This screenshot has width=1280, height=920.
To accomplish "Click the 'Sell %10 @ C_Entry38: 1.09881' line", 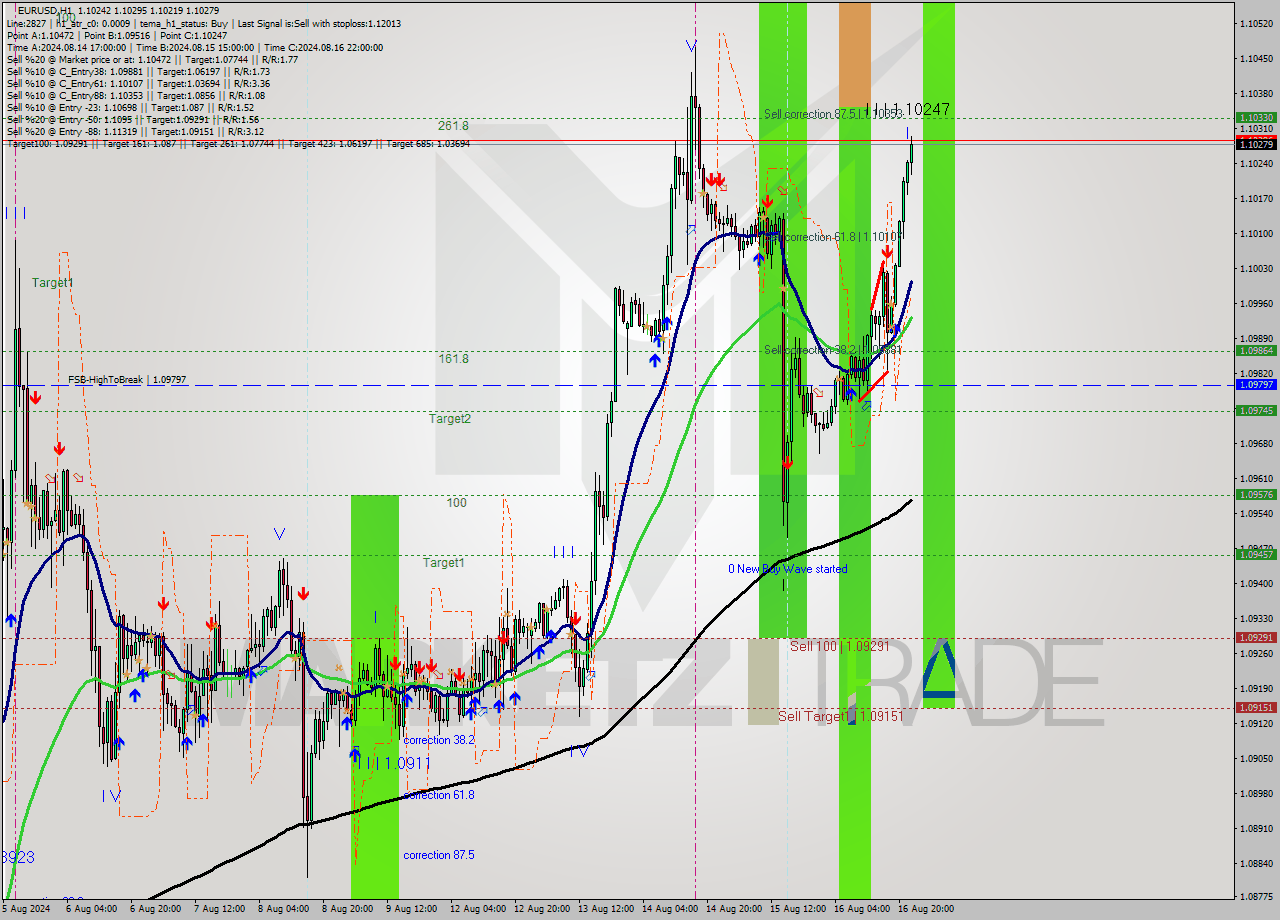I will (138, 71).
